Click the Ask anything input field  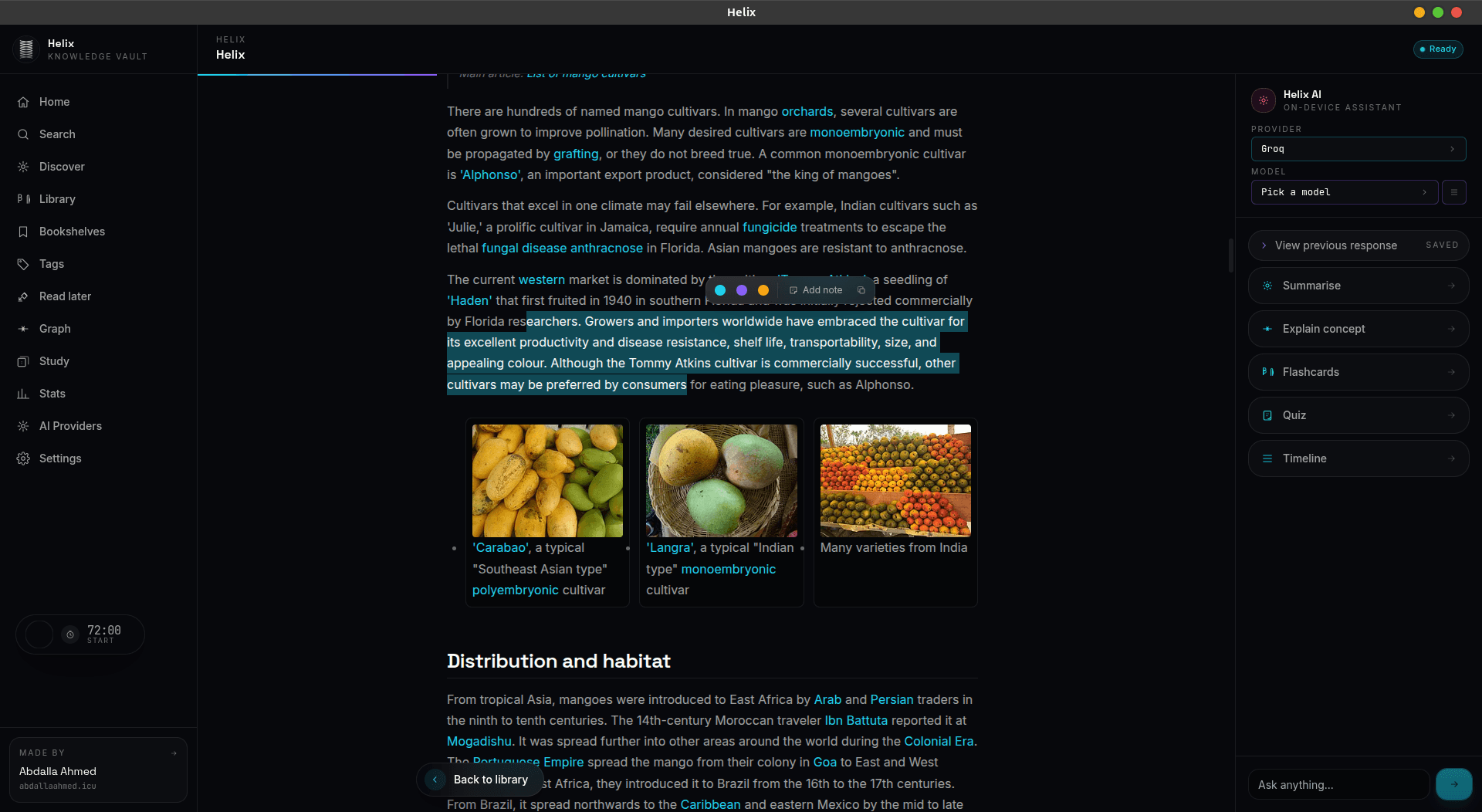point(1339,784)
